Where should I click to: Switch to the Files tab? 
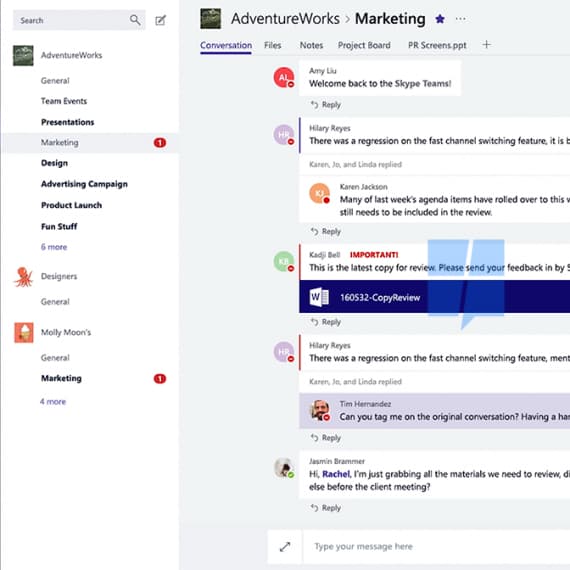pyautogui.click(x=273, y=45)
